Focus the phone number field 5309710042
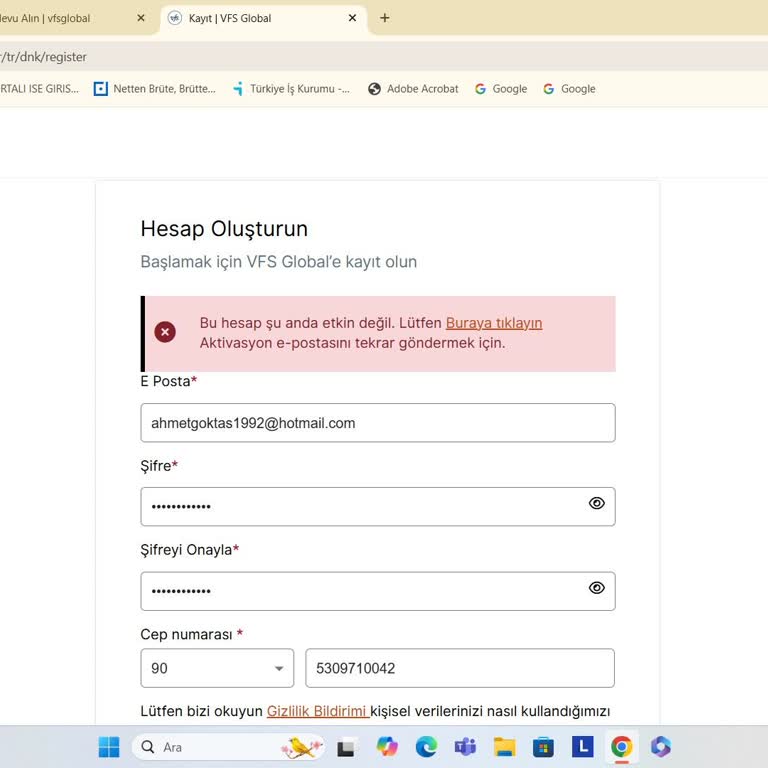768x768 pixels. coord(460,668)
